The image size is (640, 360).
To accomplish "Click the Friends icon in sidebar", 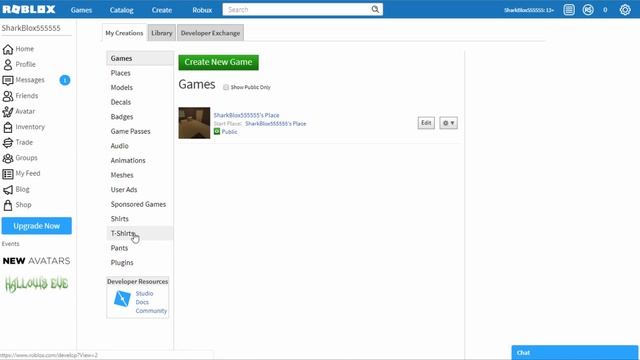I will click(x=7, y=96).
